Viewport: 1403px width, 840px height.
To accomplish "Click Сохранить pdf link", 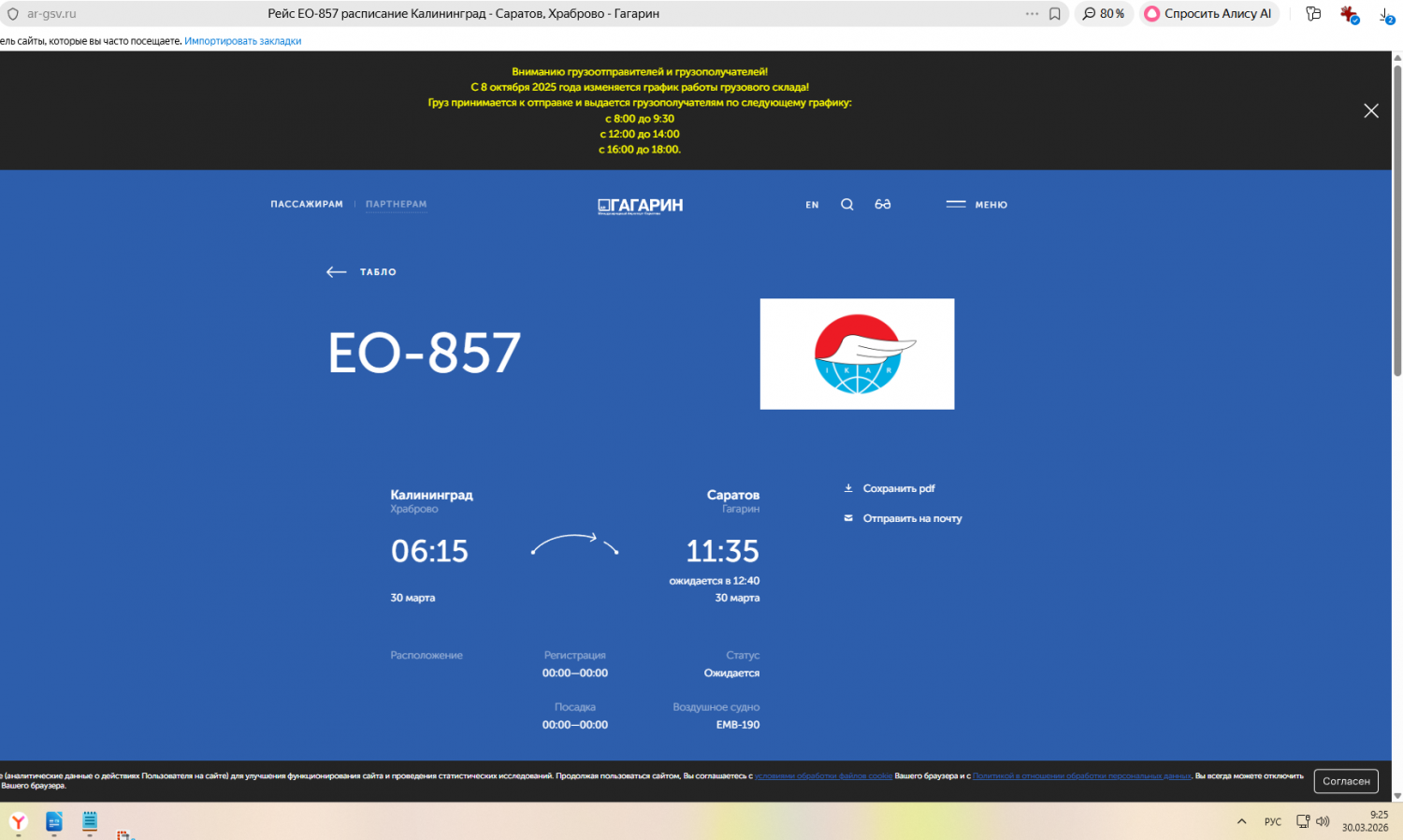I will [x=898, y=488].
